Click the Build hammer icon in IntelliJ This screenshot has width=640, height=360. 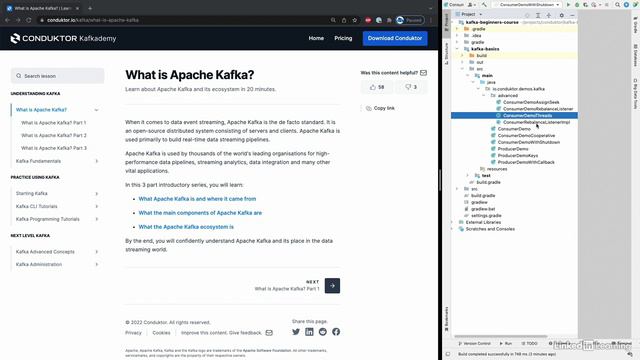coord(484,5)
